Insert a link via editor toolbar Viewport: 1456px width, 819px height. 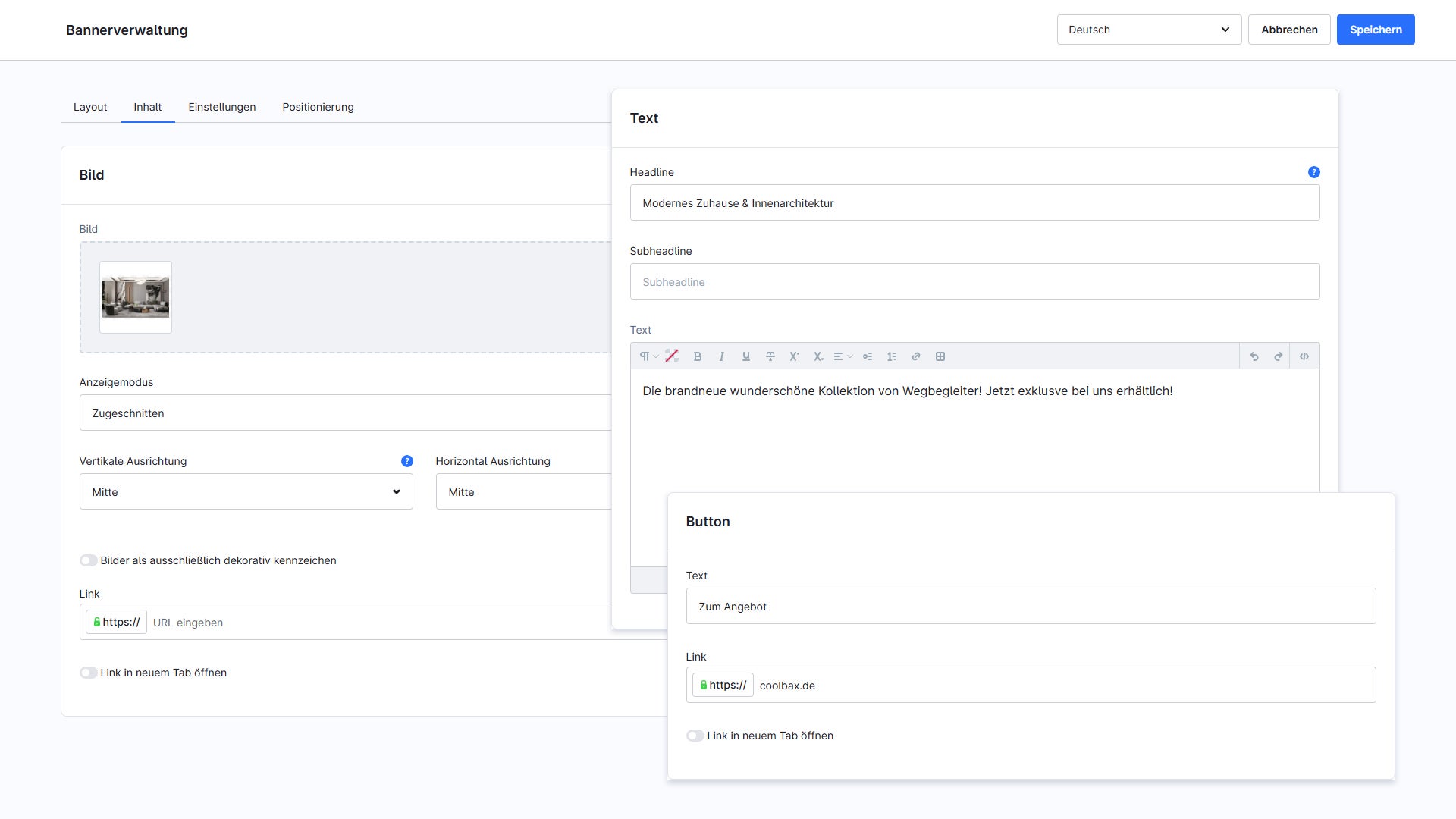click(915, 356)
